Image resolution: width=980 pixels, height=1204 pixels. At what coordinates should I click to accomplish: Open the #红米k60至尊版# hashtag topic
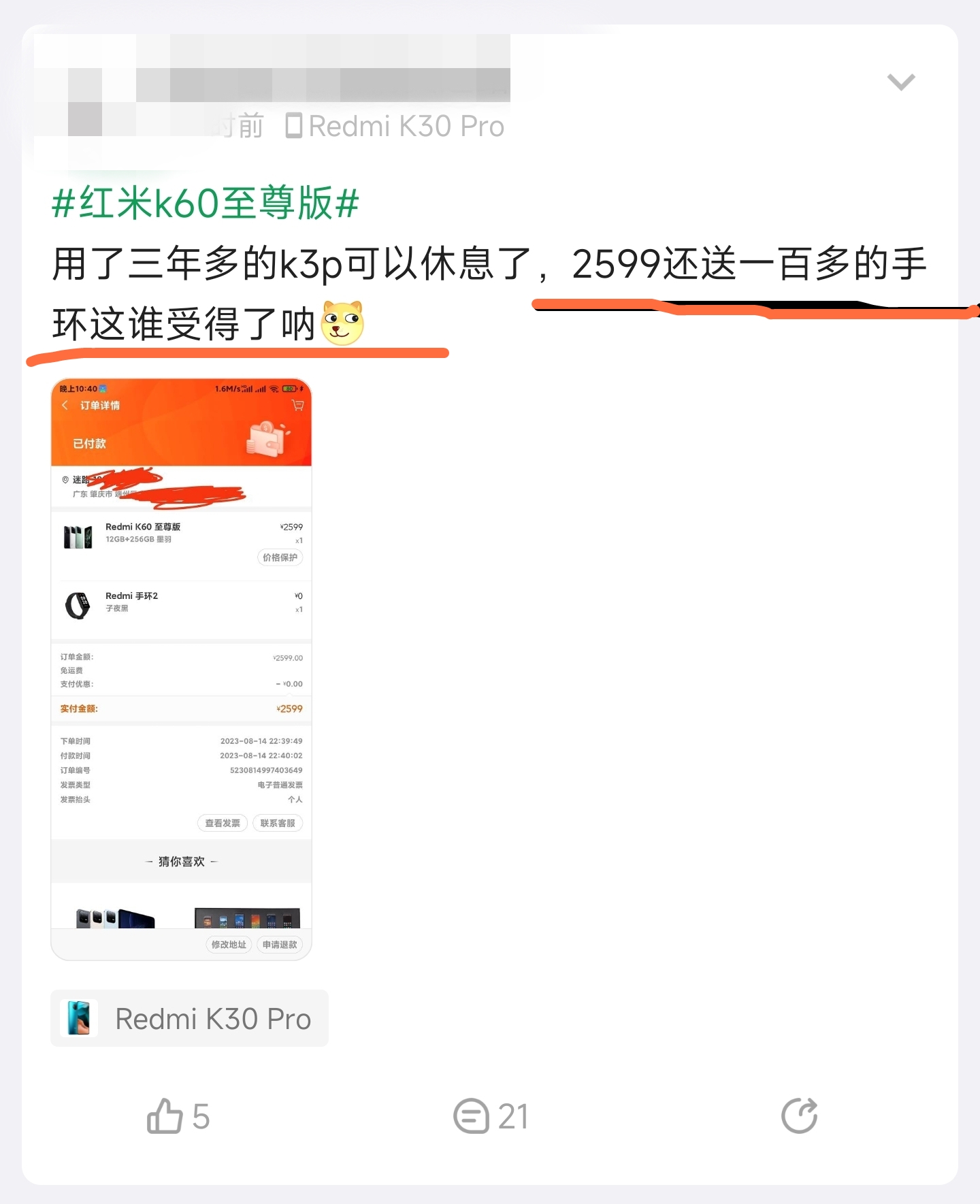(x=206, y=203)
